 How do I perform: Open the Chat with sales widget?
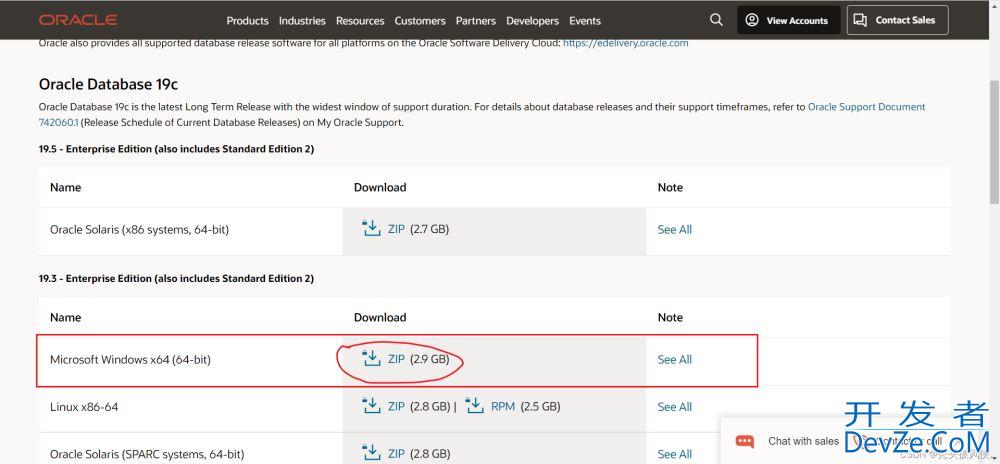(804, 441)
